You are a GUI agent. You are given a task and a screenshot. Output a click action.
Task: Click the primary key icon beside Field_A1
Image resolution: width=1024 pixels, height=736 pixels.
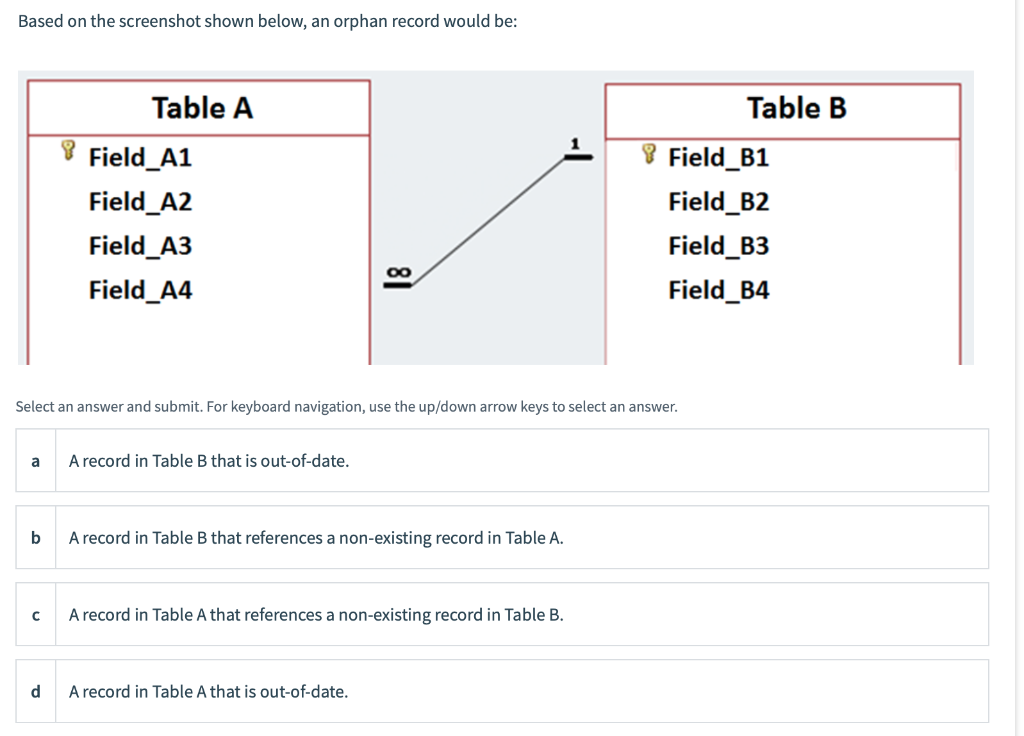pos(68,152)
